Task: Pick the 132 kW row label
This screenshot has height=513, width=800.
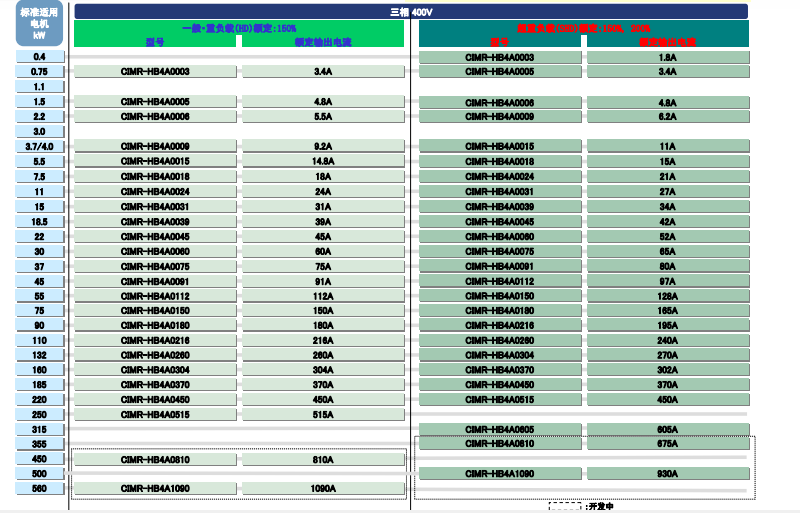Action: (40, 355)
